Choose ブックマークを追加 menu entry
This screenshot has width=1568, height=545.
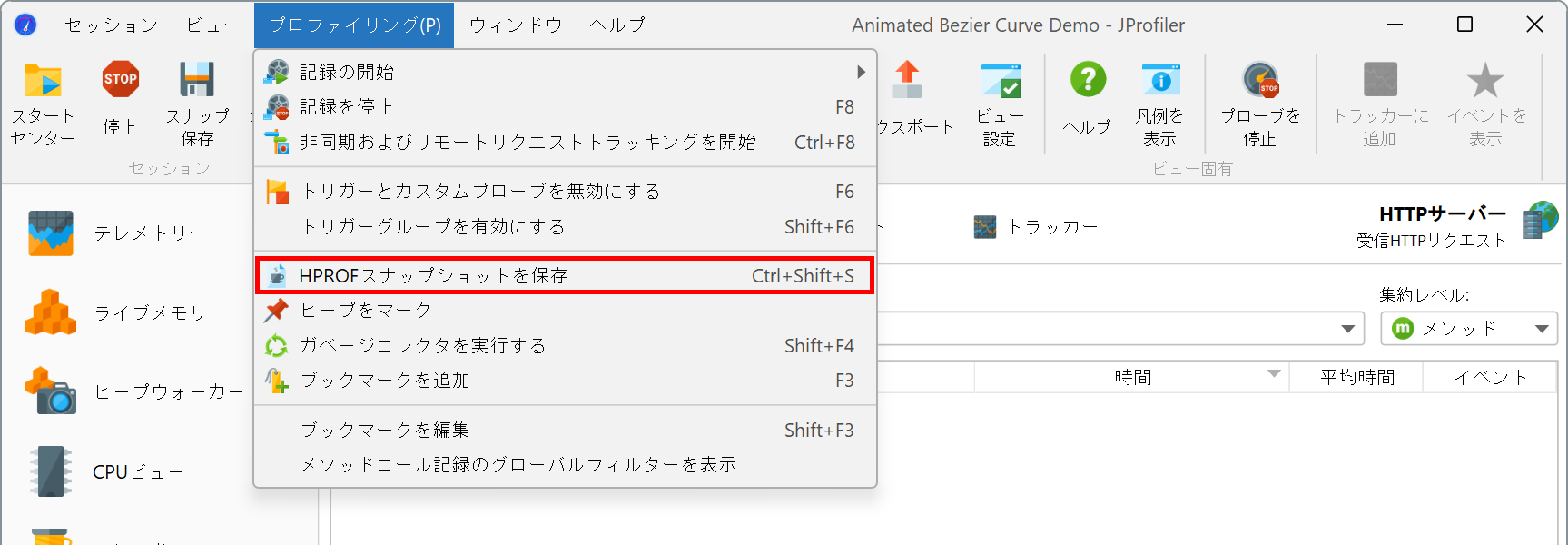pyautogui.click(x=565, y=380)
